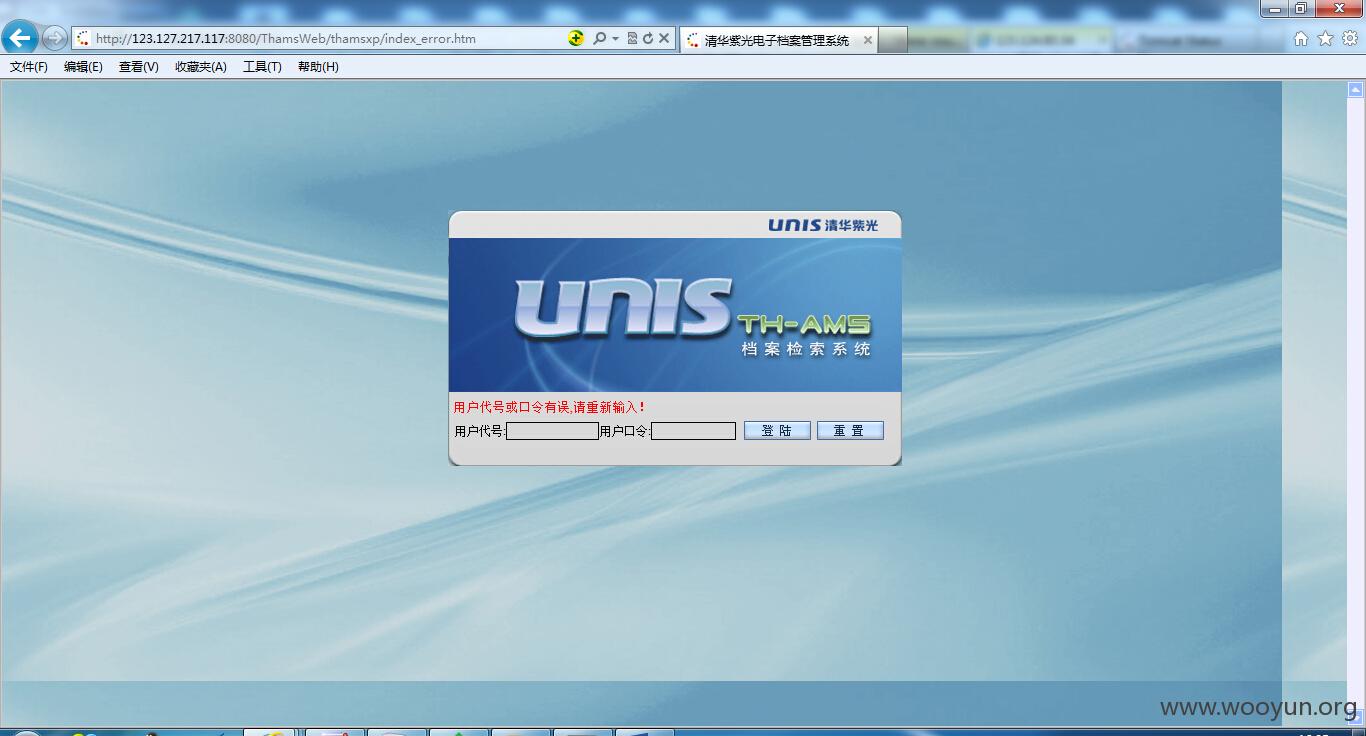Click the green compatibility icon in address bar
The width and height of the screenshot is (1366, 736).
(x=576, y=38)
